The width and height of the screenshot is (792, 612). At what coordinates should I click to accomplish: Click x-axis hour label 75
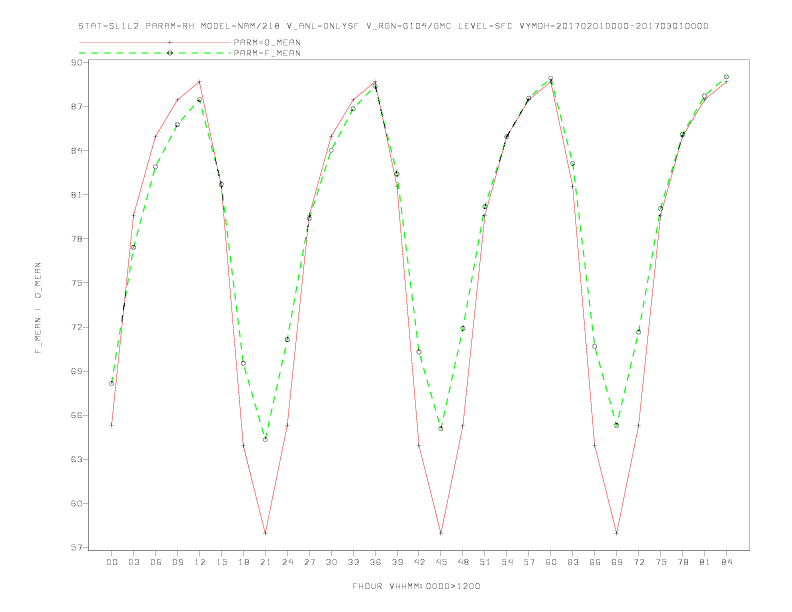click(661, 562)
